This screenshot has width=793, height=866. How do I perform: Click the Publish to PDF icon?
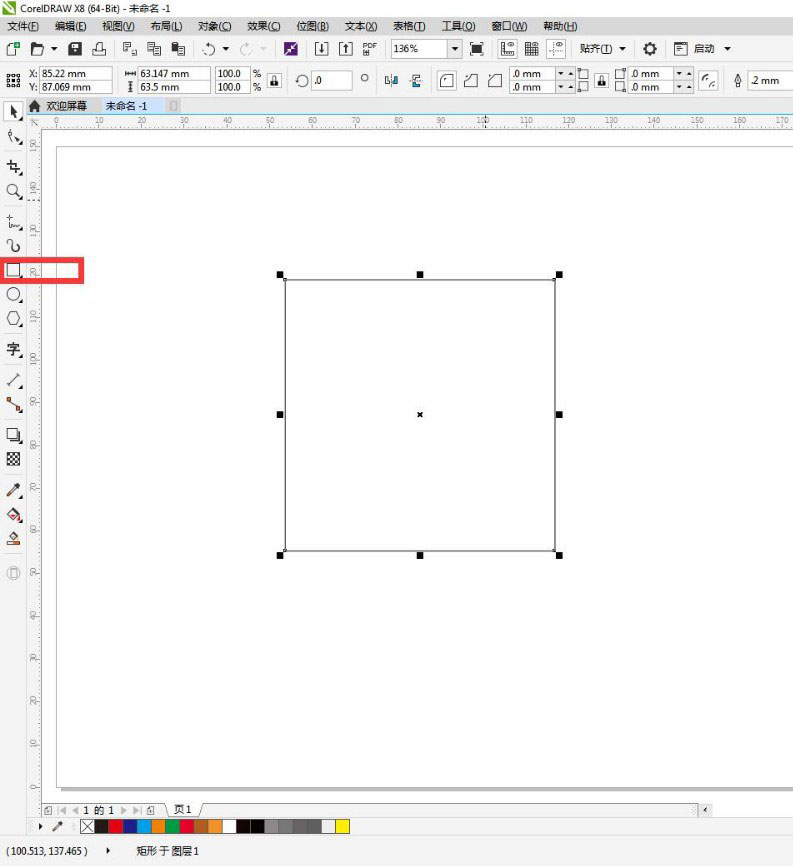tap(369, 49)
